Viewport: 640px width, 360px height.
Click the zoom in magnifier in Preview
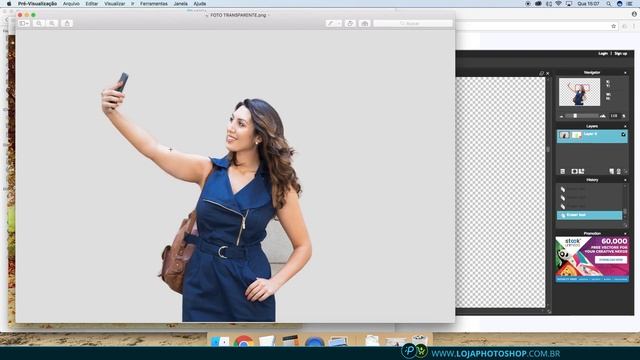(52, 24)
